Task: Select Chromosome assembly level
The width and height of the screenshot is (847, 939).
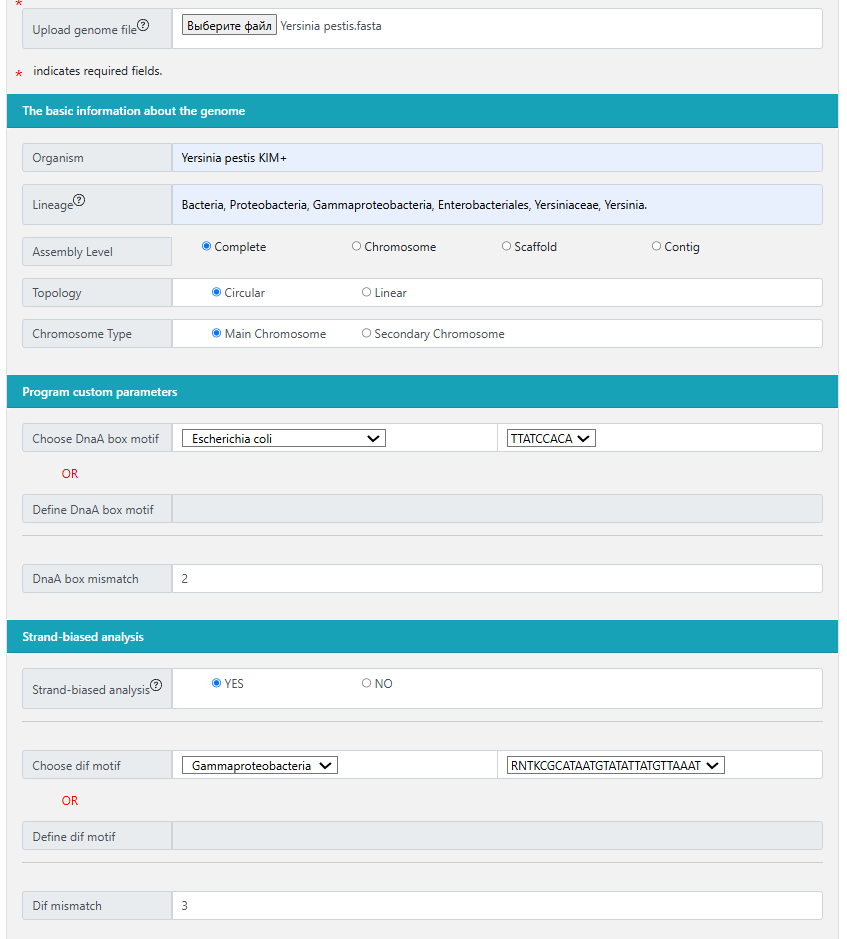Action: click(x=356, y=246)
